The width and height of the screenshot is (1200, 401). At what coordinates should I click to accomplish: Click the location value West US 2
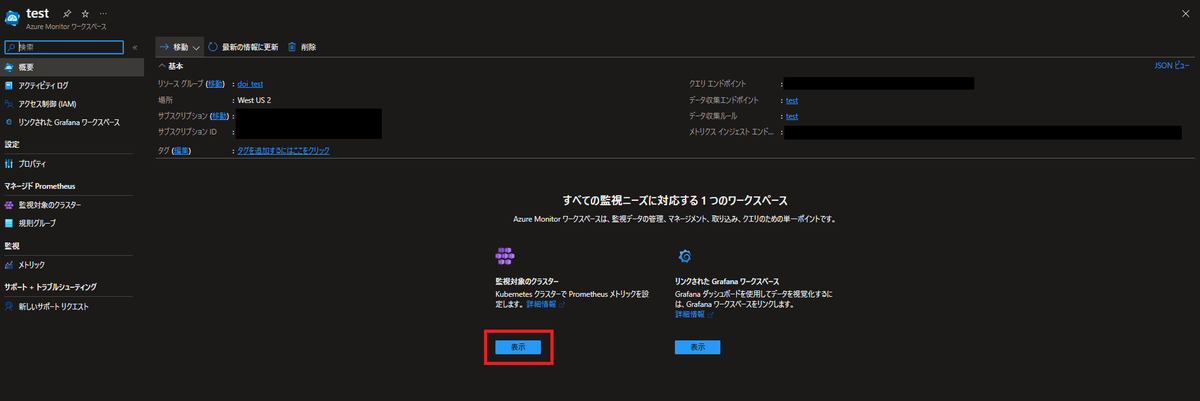254,100
